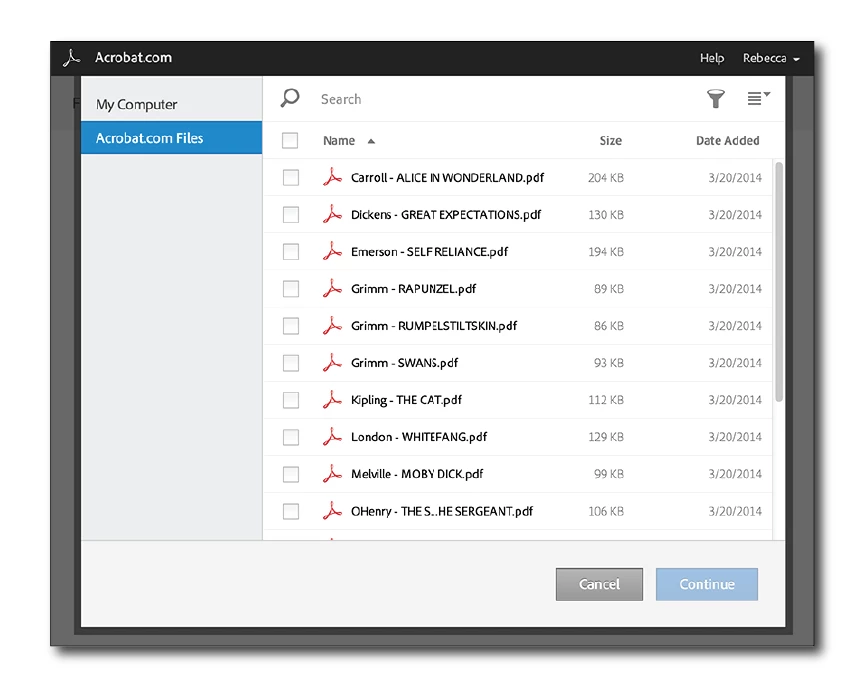
Task: Open the Rebecca account dropdown
Action: 771,58
